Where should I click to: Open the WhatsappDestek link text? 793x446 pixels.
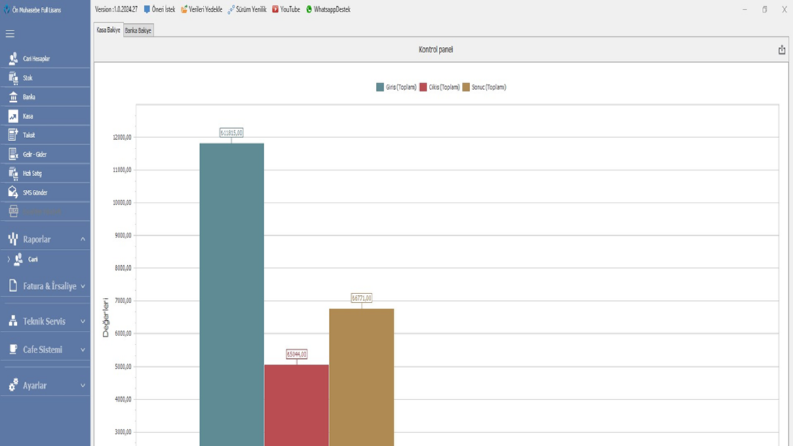click(x=332, y=9)
